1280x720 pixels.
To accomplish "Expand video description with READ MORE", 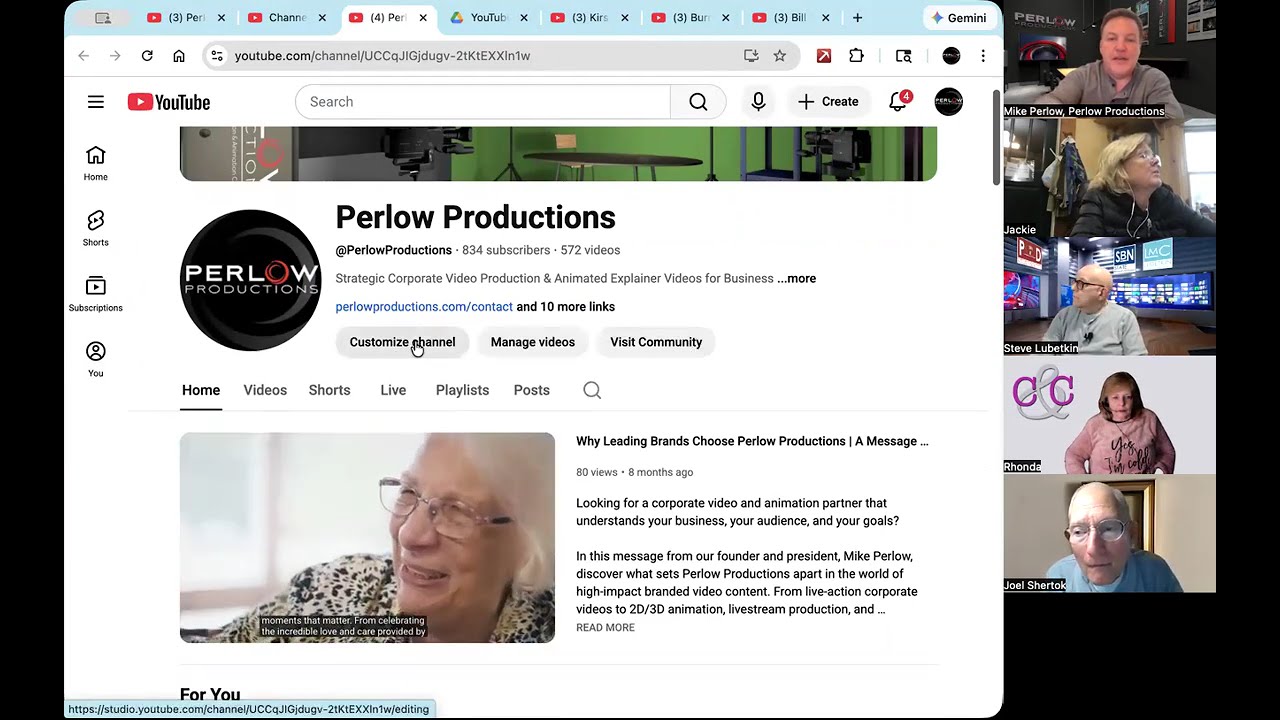I will 605,628.
